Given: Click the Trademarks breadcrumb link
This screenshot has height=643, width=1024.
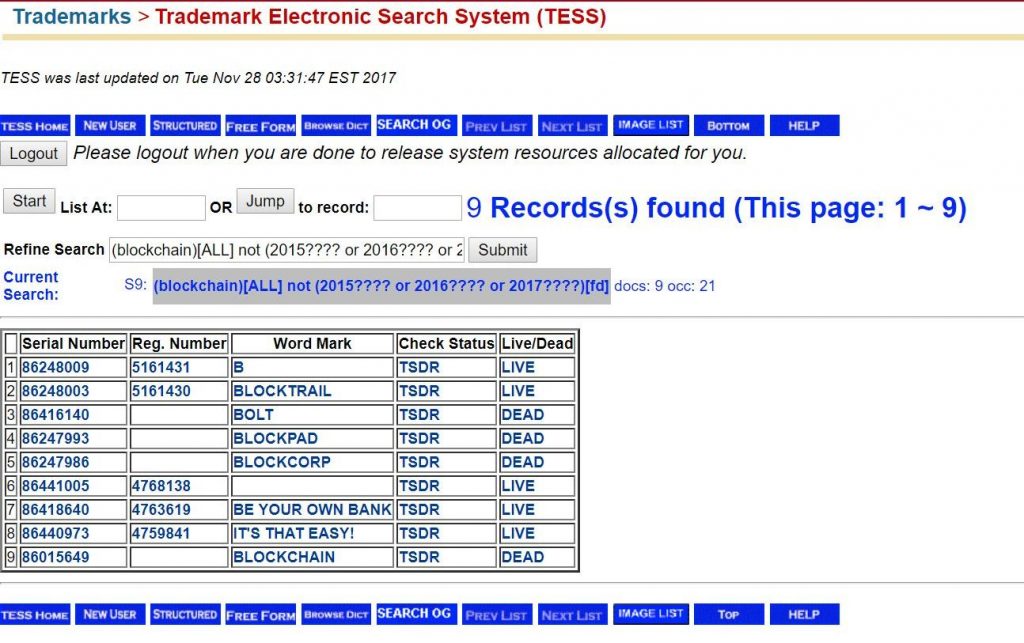Looking at the screenshot, I should tap(72, 16).
